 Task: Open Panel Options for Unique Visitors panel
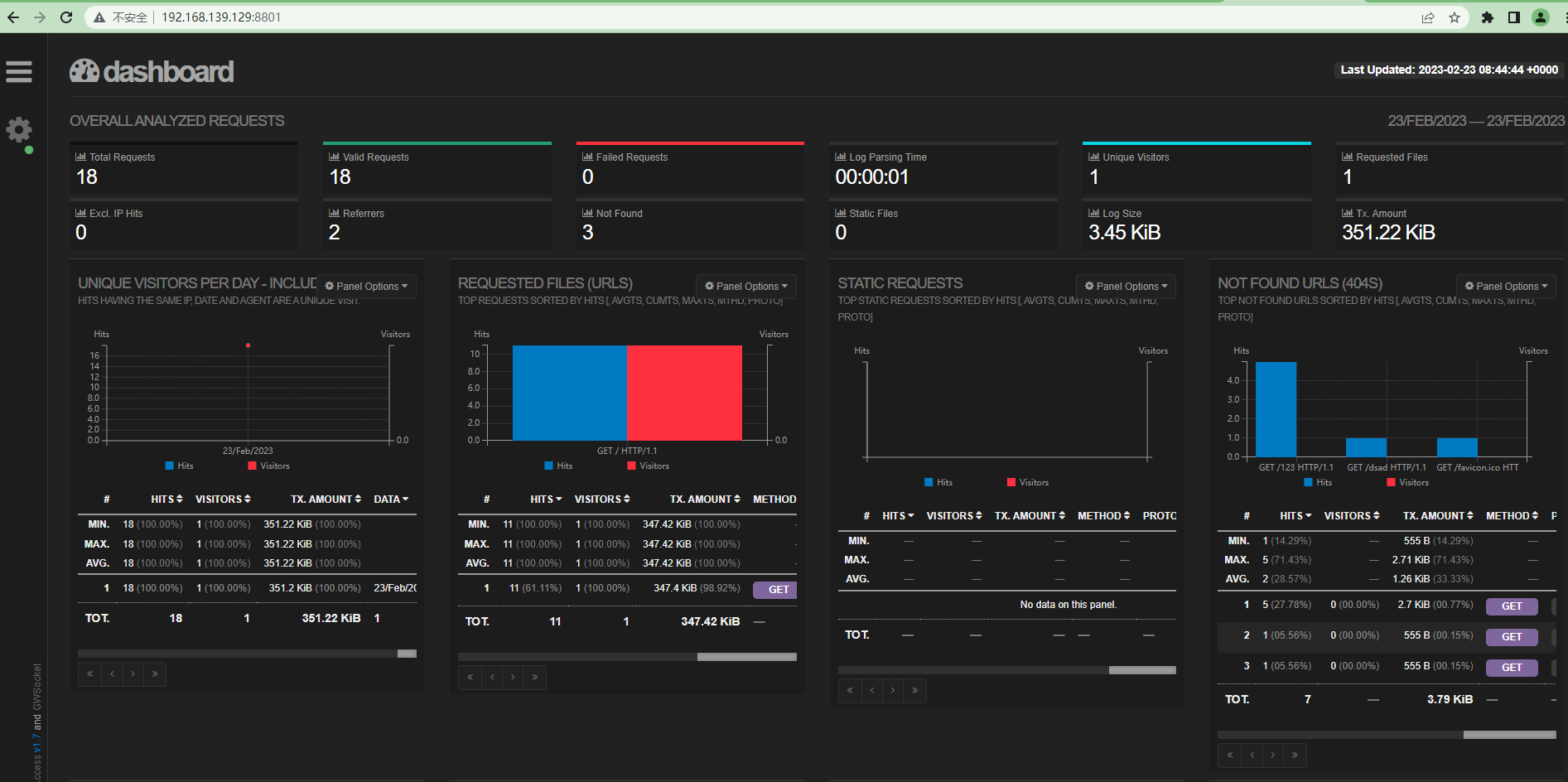(x=367, y=287)
